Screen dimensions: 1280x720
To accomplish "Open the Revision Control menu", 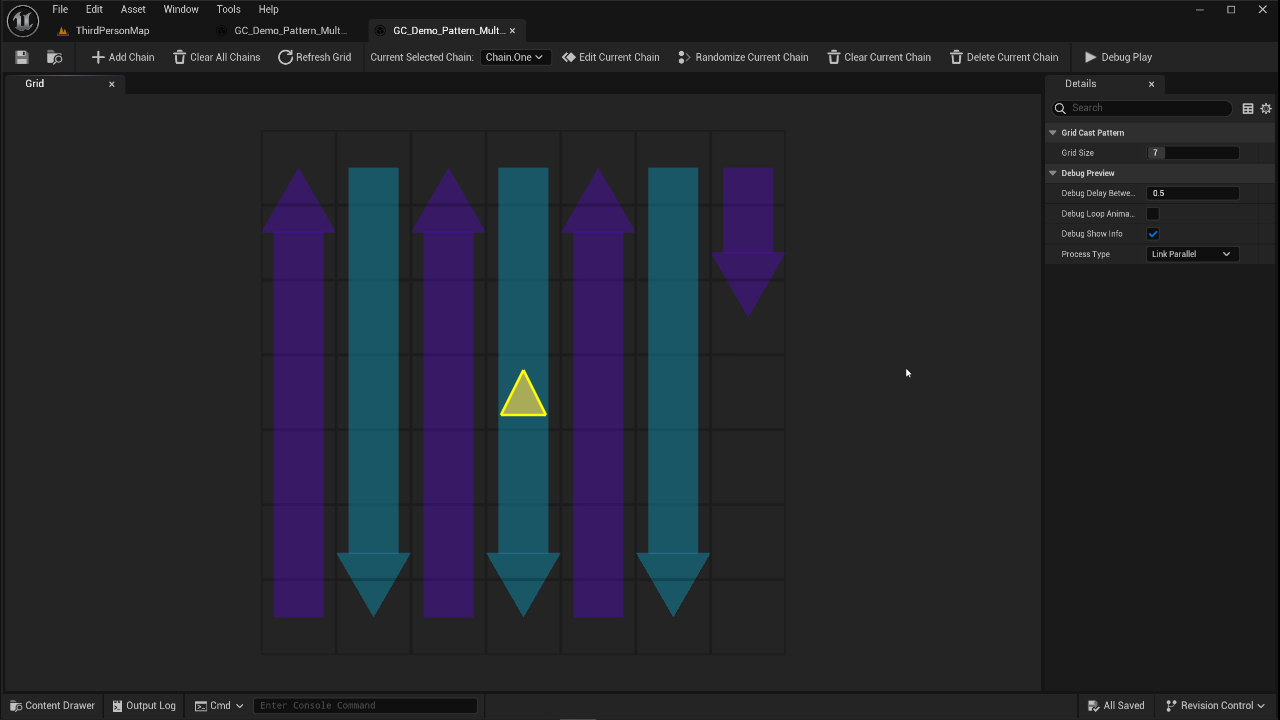I will [x=1215, y=706].
